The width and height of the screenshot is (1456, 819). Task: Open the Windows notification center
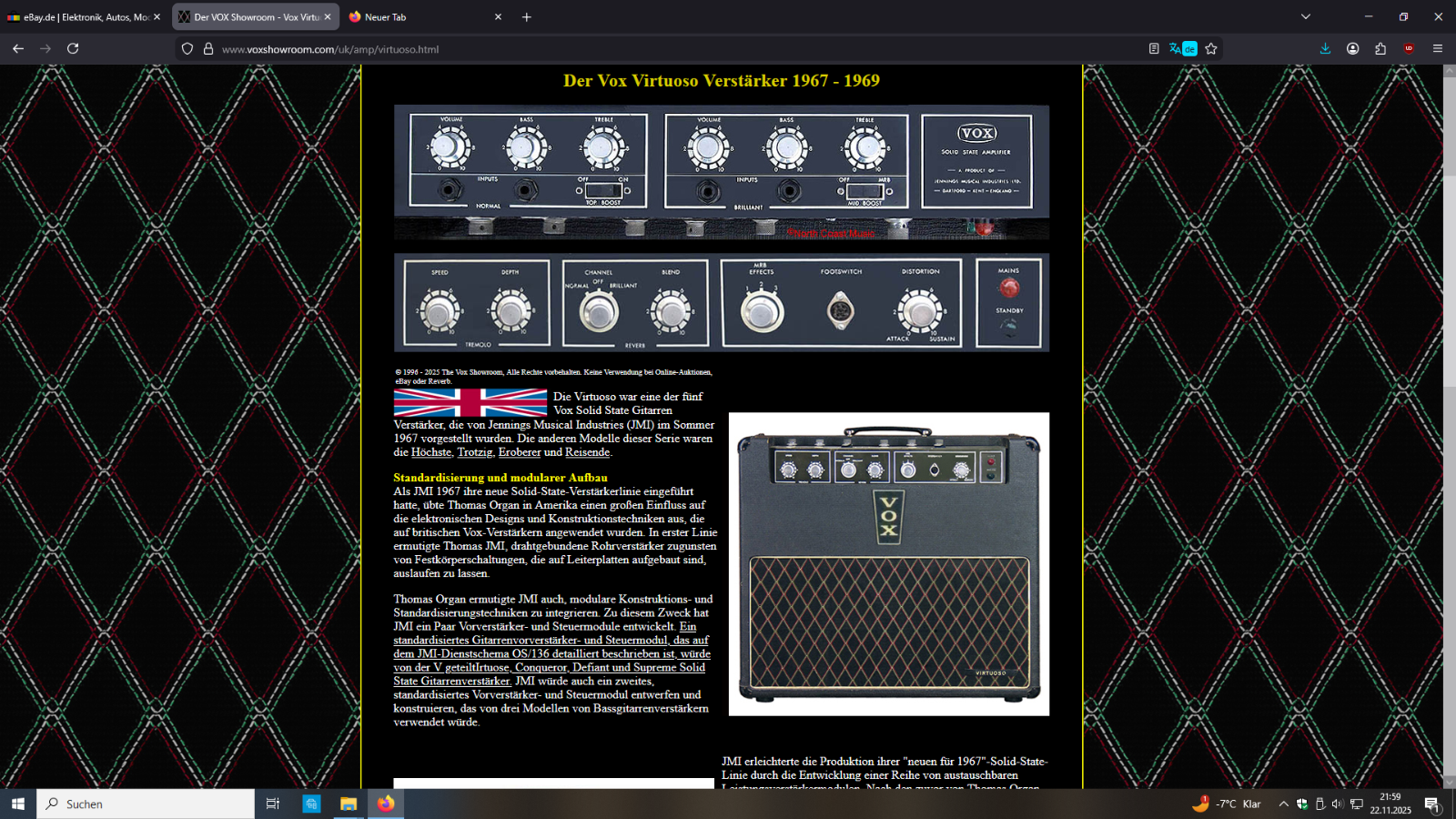click(x=1431, y=804)
